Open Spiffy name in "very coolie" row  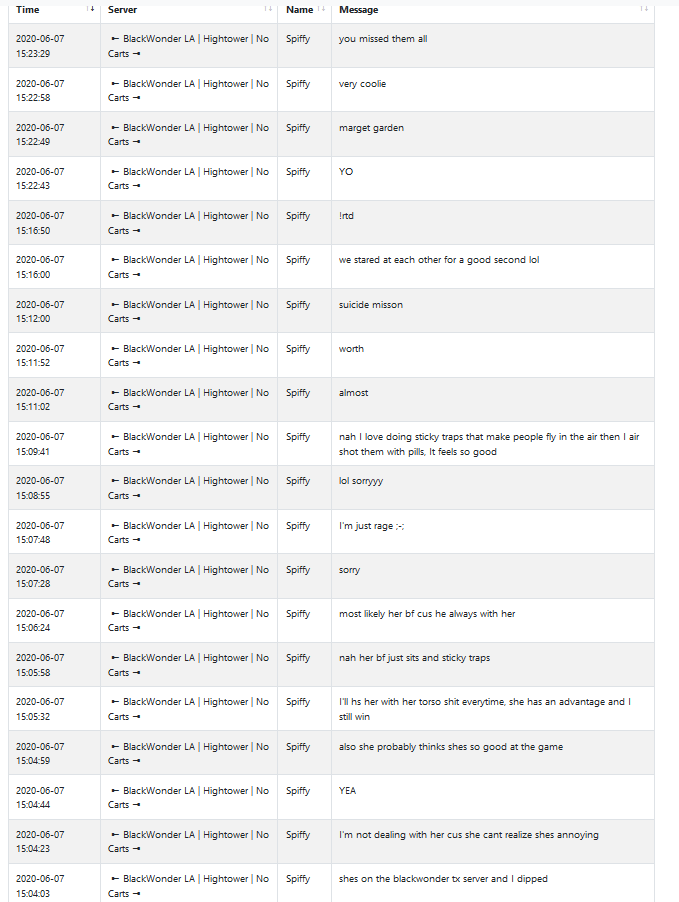[x=298, y=83]
